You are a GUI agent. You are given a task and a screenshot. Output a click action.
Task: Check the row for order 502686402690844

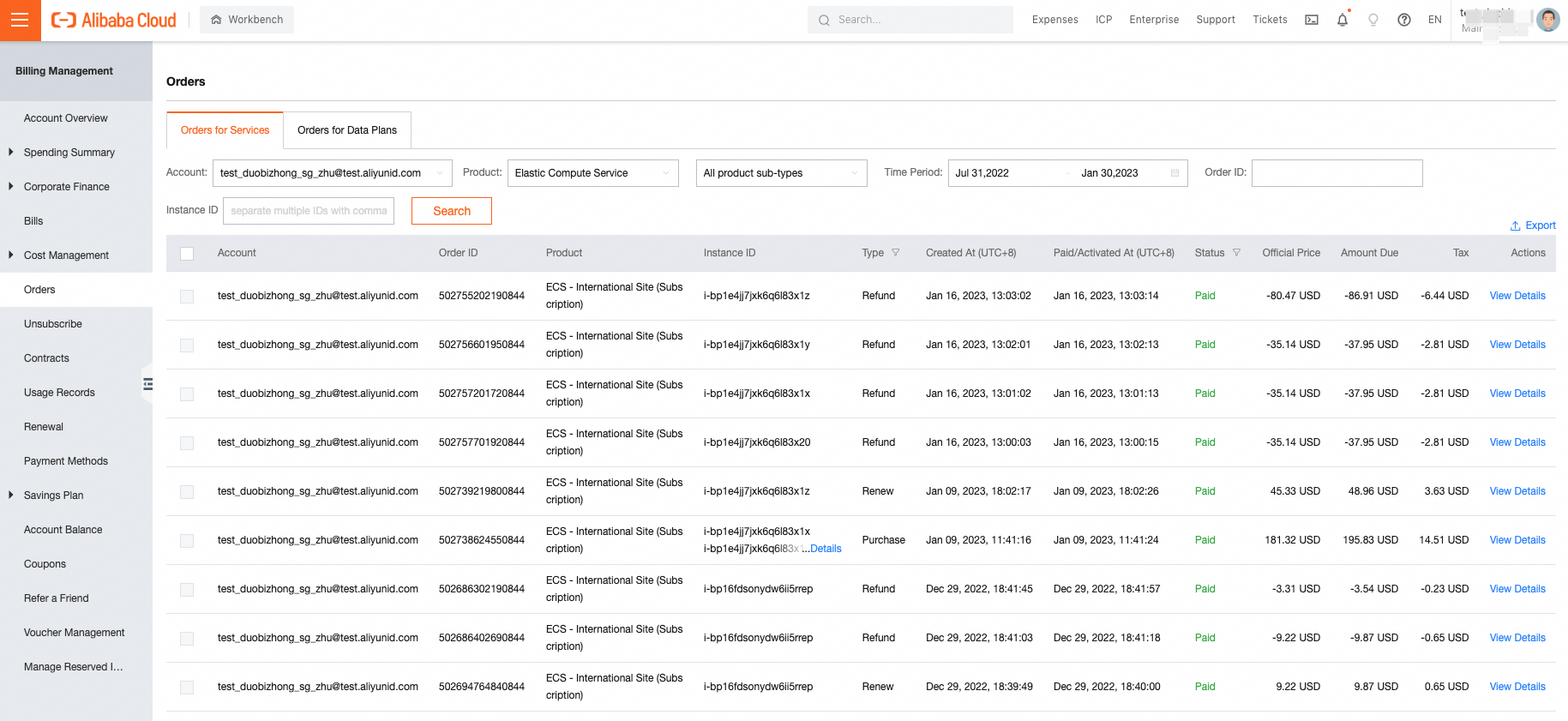pyautogui.click(x=187, y=639)
